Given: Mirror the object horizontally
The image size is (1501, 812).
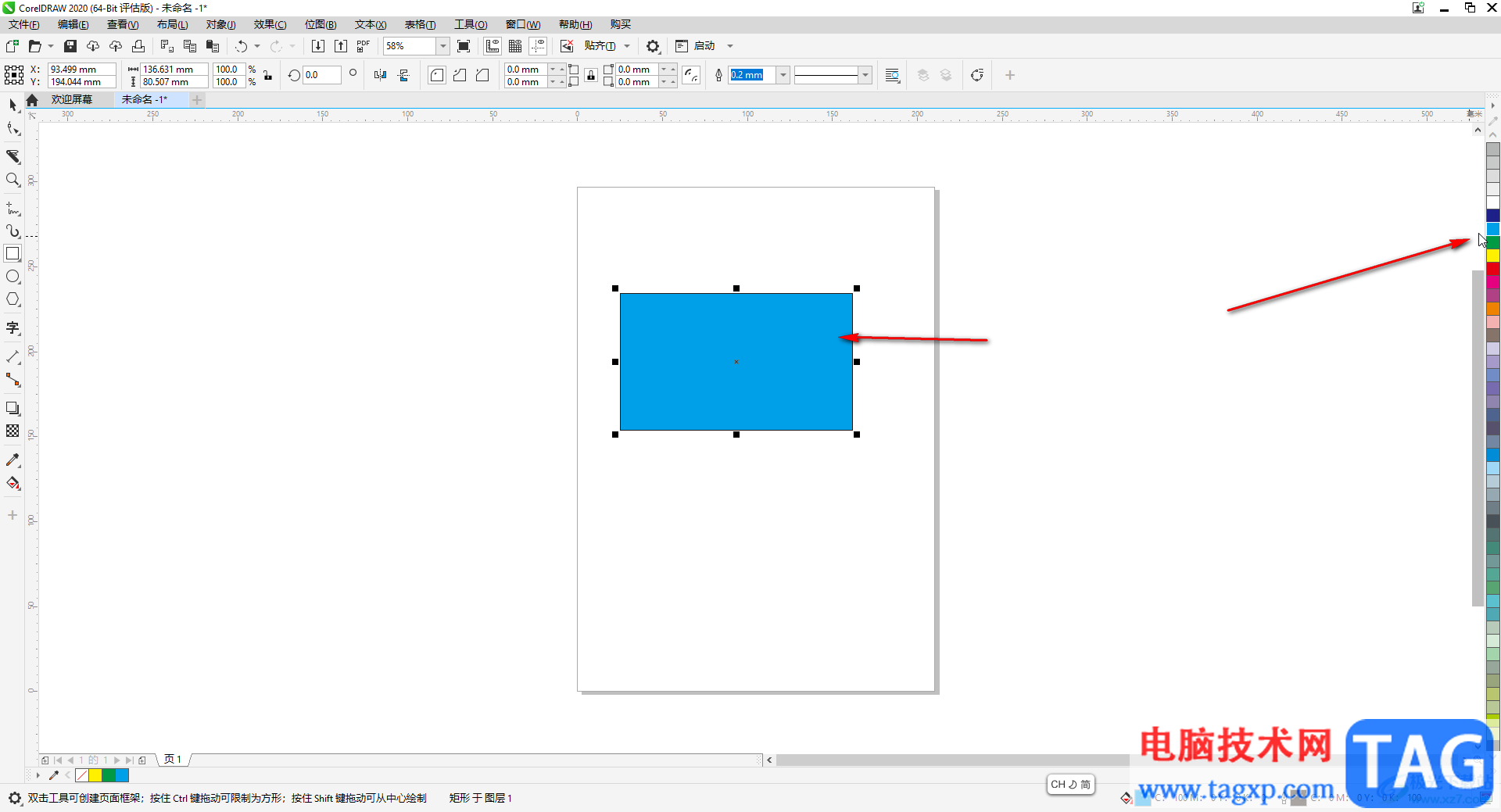Looking at the screenshot, I should tap(380, 75).
